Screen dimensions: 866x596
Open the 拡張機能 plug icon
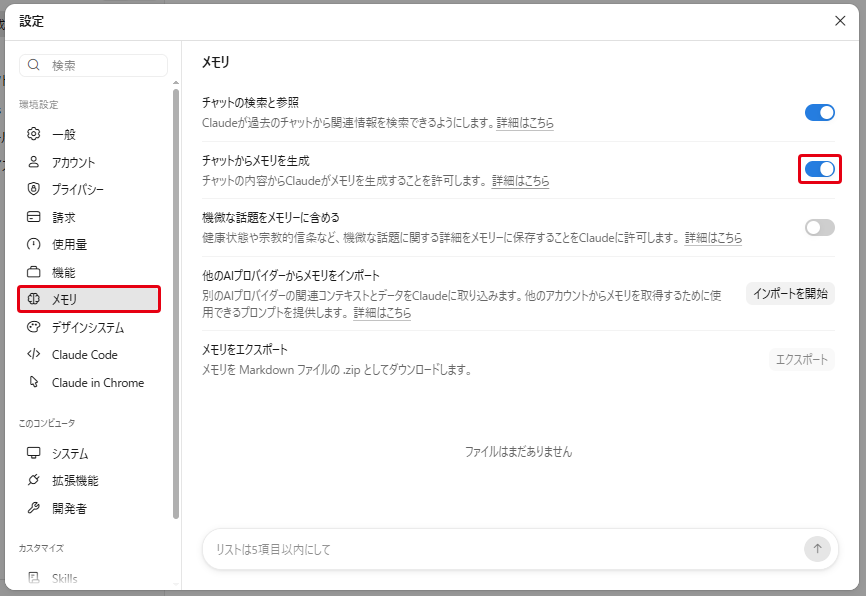[34, 480]
